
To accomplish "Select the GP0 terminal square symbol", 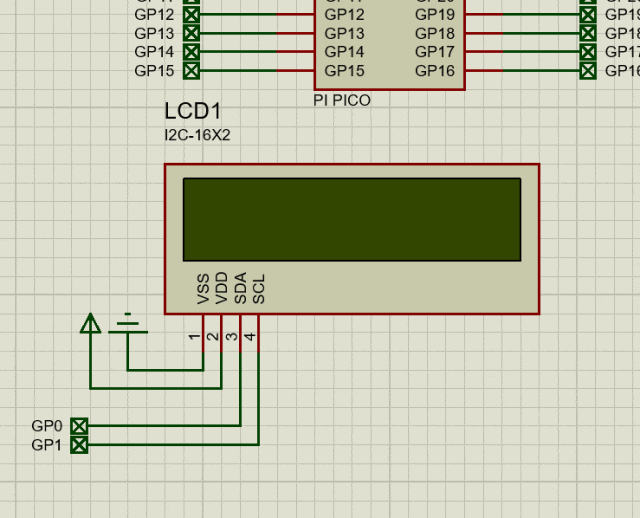I will click(x=79, y=426).
